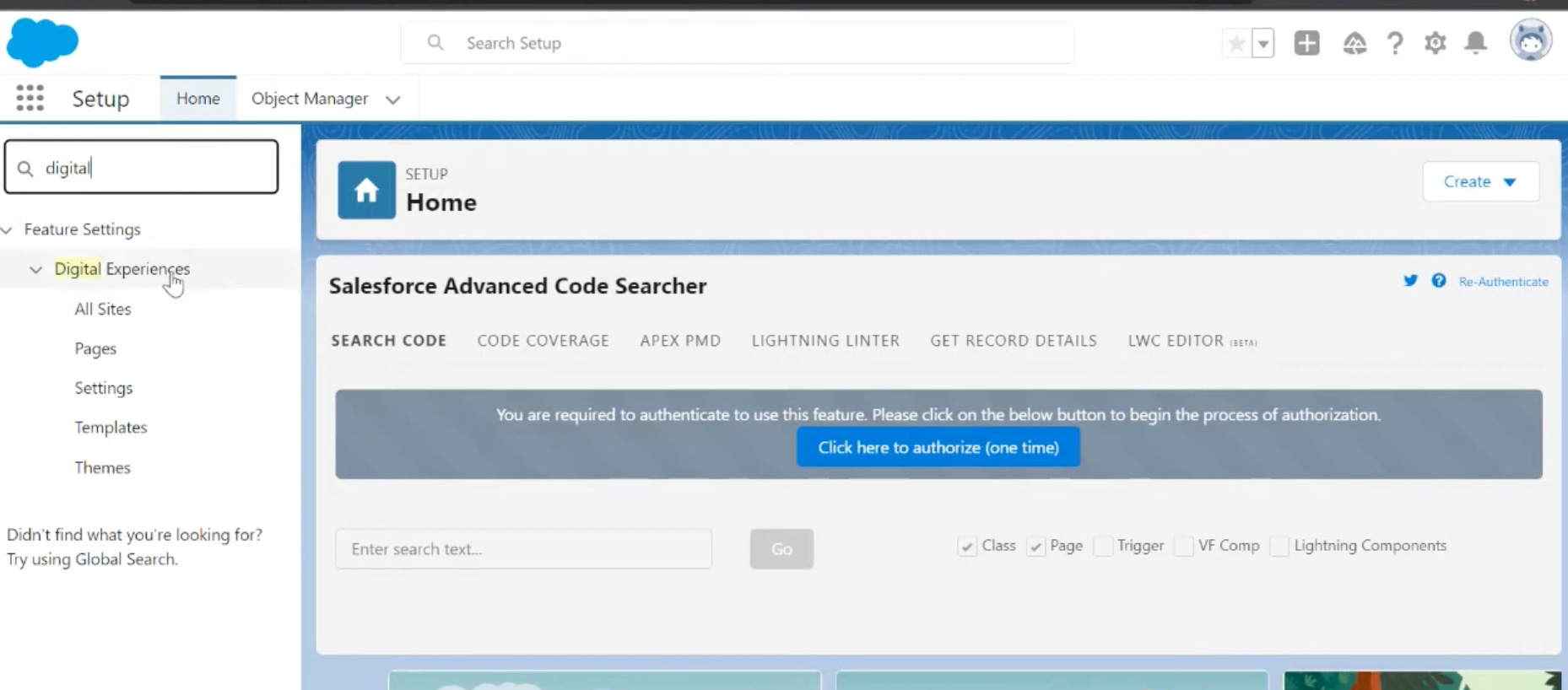Open the Object Manager dropdown chevron
The image size is (1568, 690).
(392, 100)
